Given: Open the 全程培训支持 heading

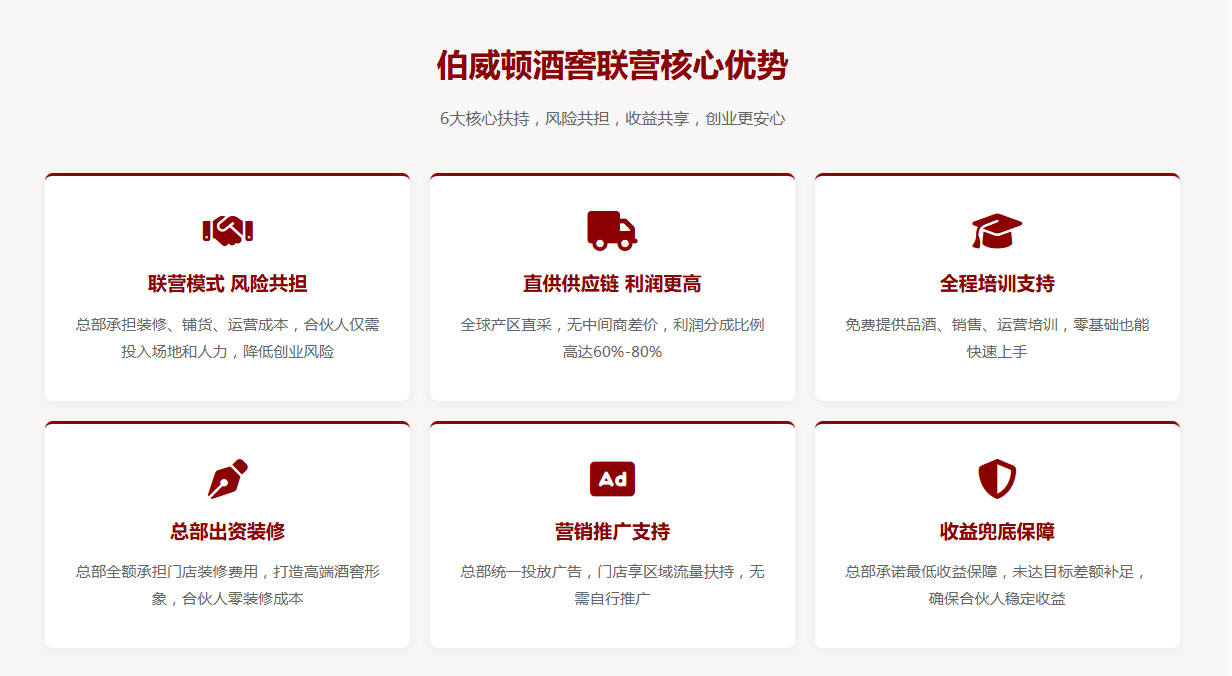Looking at the screenshot, I should pyautogui.click(x=997, y=284).
